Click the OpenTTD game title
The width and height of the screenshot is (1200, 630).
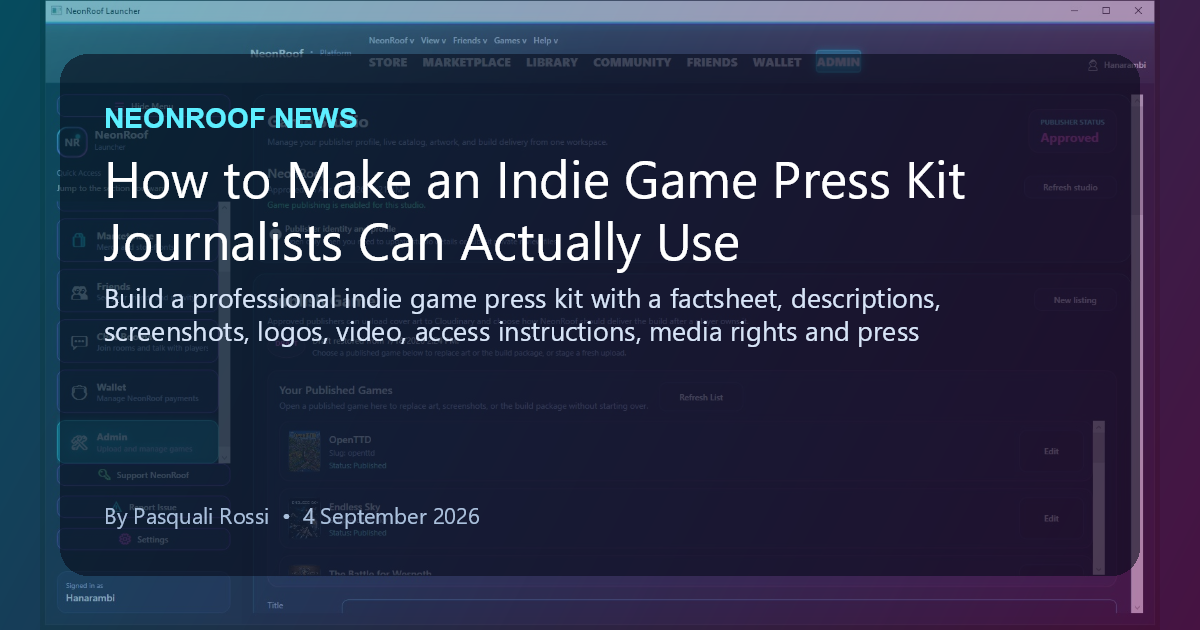(350, 439)
